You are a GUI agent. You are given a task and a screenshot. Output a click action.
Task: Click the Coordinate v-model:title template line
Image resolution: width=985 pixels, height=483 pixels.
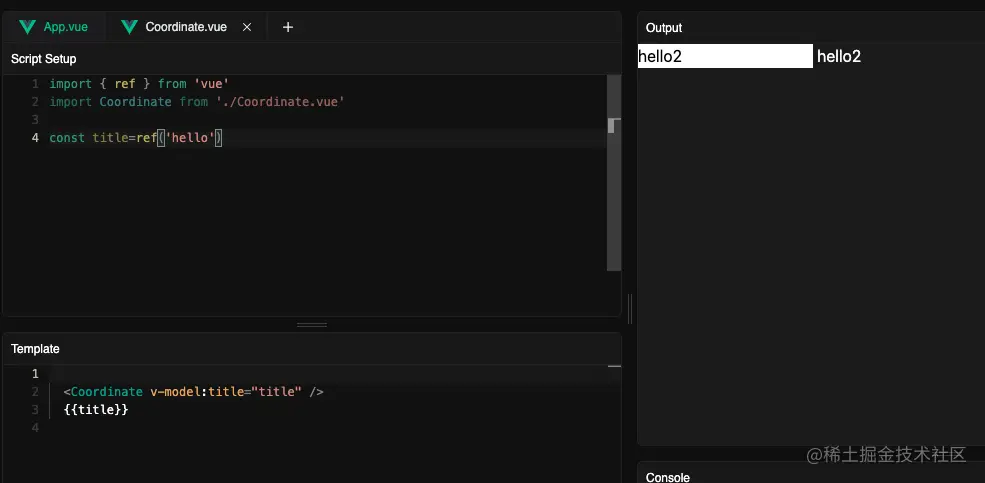(193, 391)
